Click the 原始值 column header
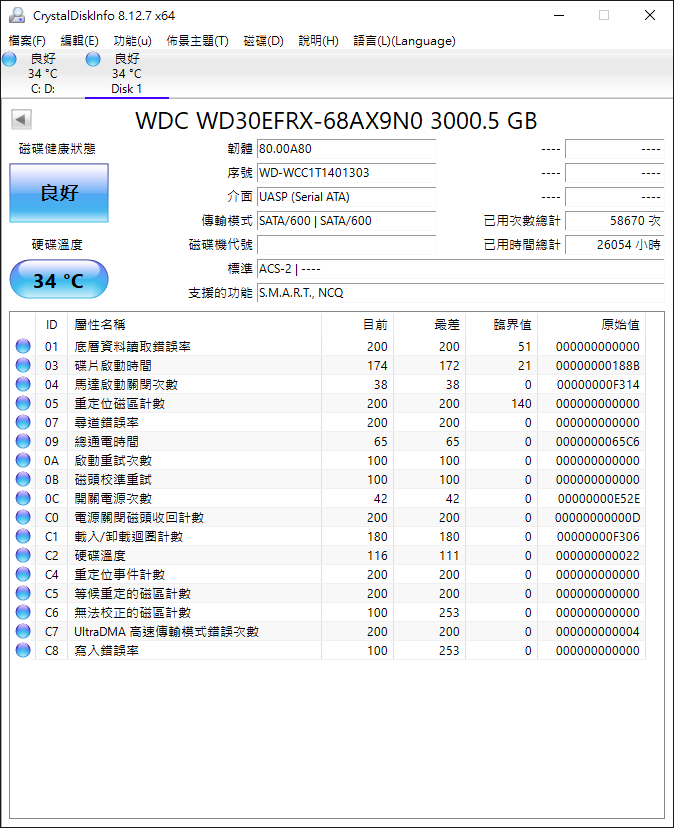The height and width of the screenshot is (828, 674). click(x=591, y=325)
